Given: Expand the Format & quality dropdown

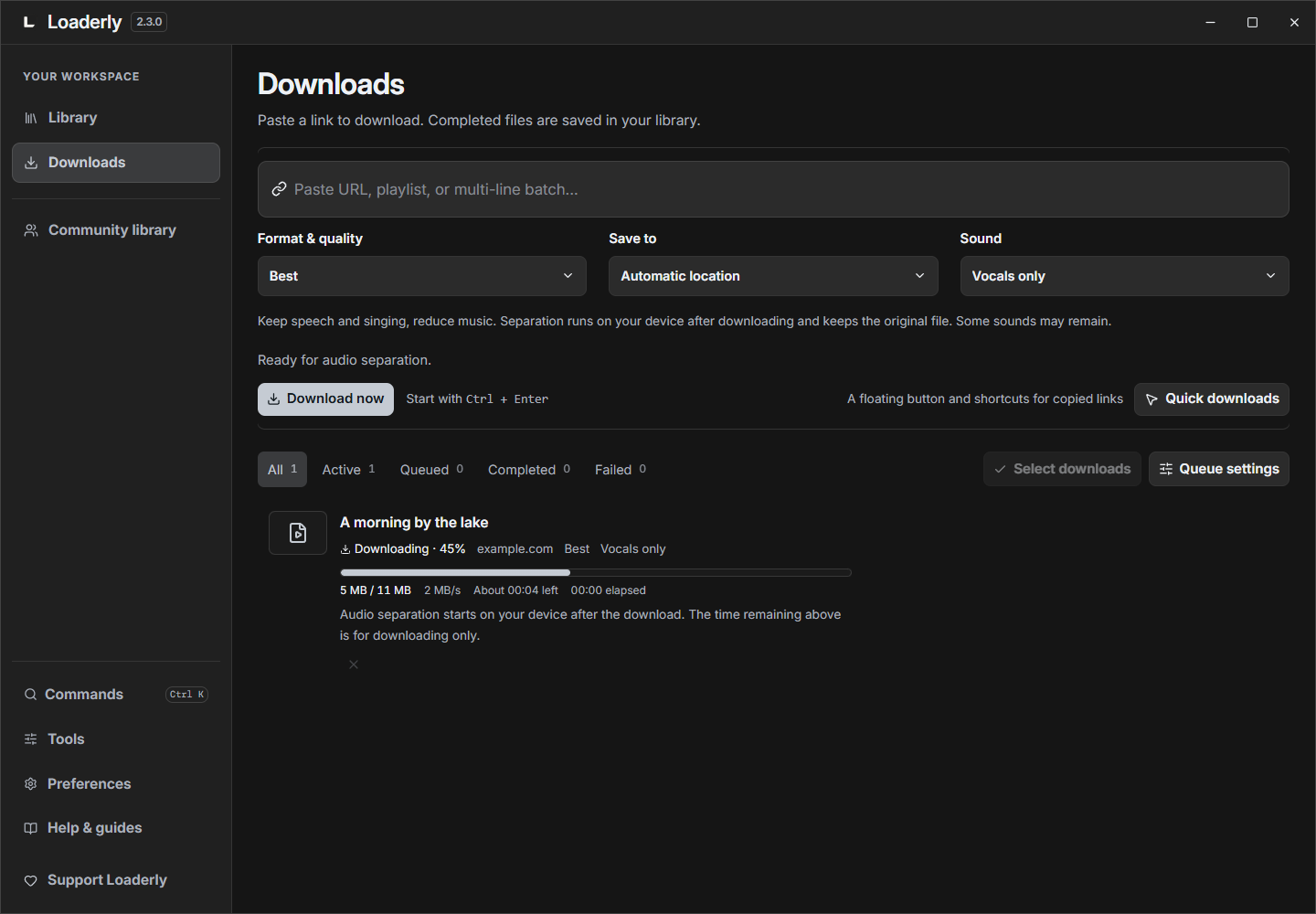Looking at the screenshot, I should coord(422,276).
